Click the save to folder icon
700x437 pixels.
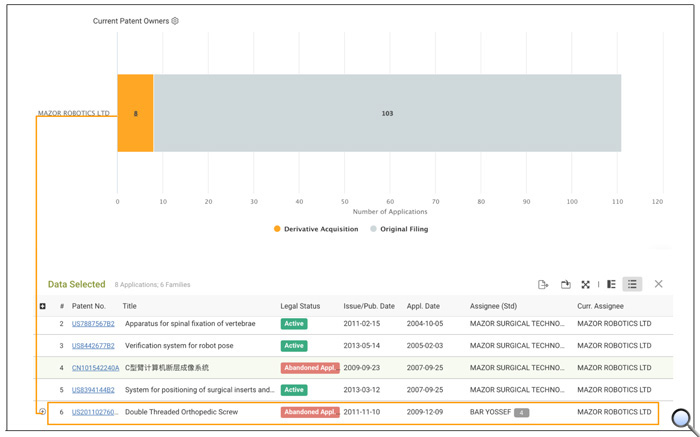coord(566,284)
